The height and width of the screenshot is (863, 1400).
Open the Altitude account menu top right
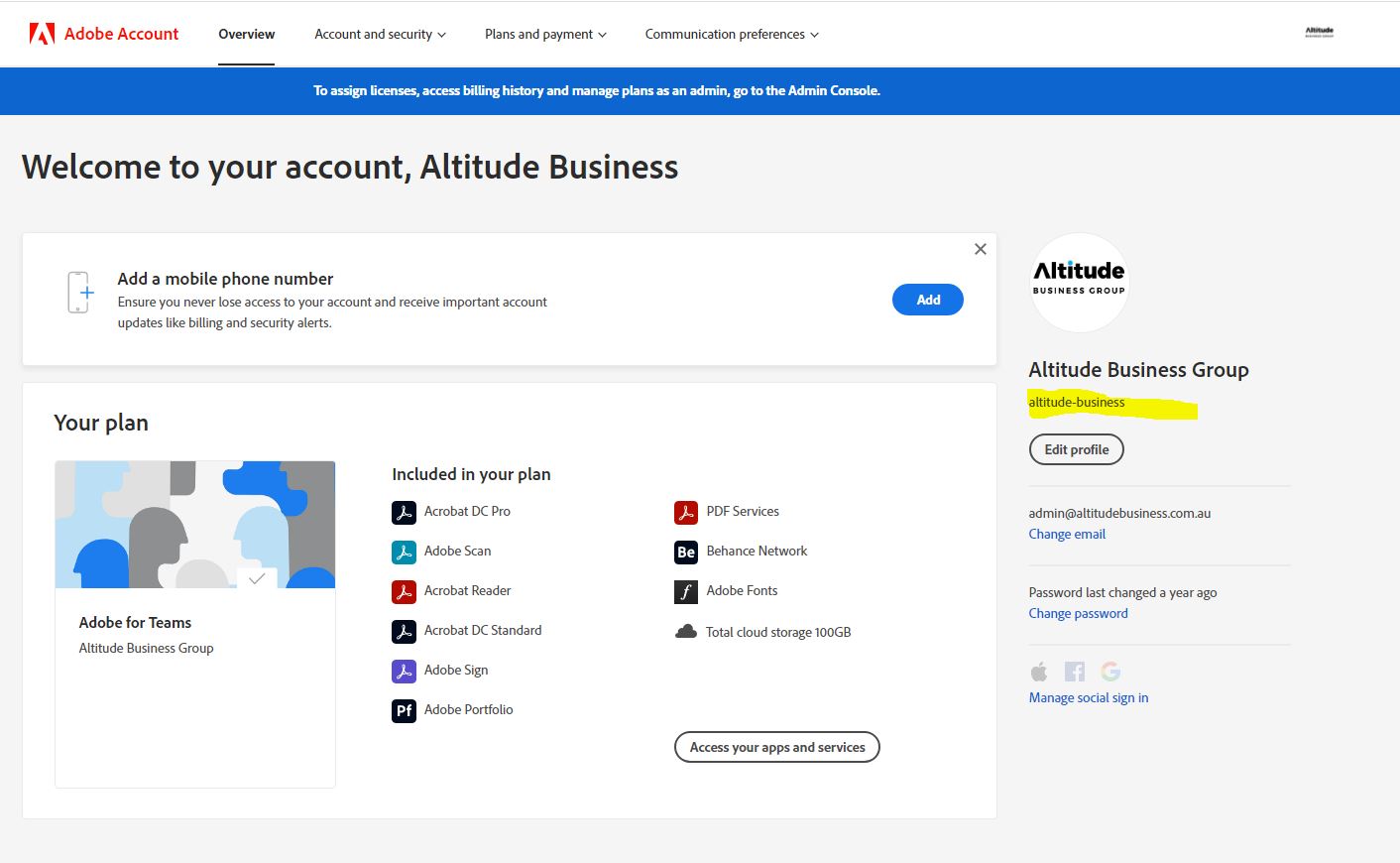pyautogui.click(x=1319, y=32)
